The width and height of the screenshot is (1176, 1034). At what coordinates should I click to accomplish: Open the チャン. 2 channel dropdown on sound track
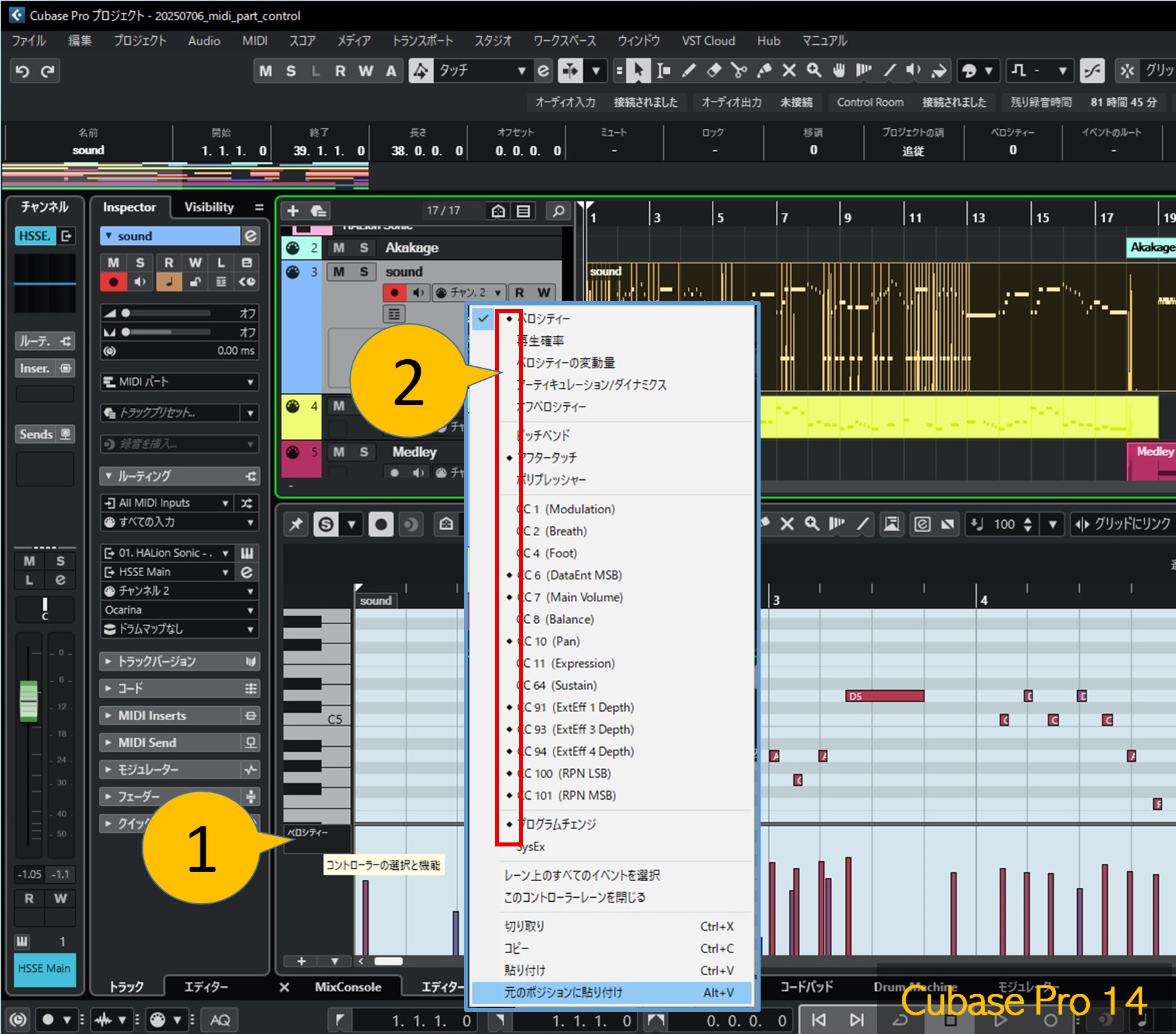click(x=467, y=292)
